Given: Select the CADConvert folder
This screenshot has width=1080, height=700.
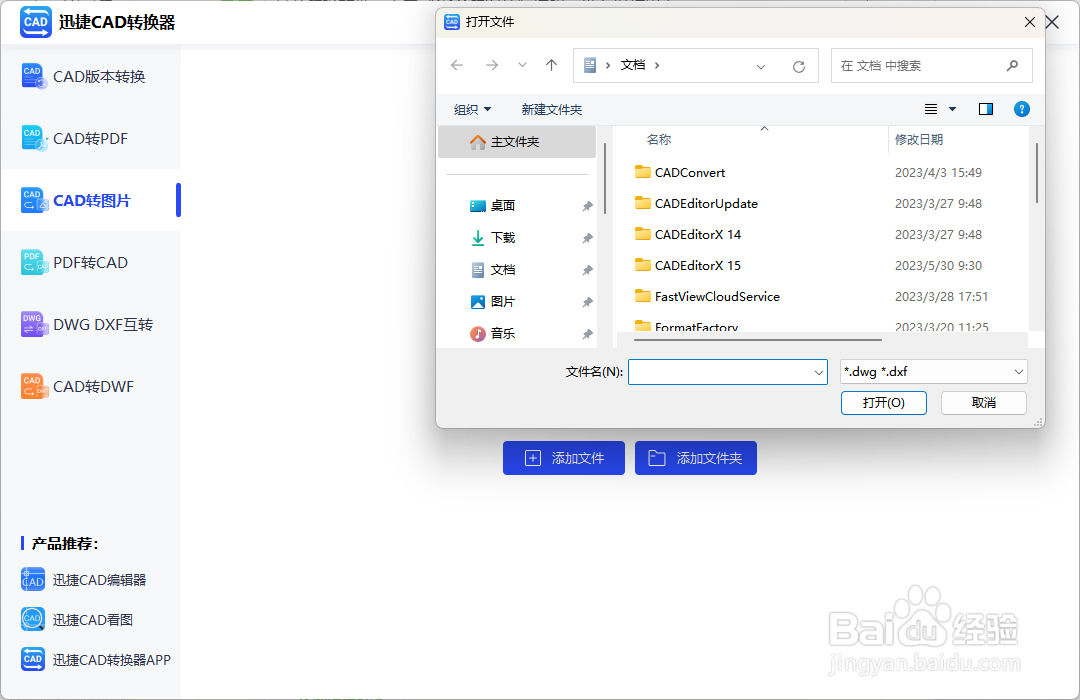Looking at the screenshot, I should coord(689,172).
